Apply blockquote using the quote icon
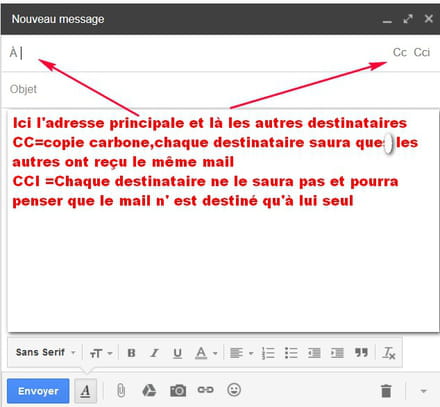The image size is (440, 407). coord(361,352)
